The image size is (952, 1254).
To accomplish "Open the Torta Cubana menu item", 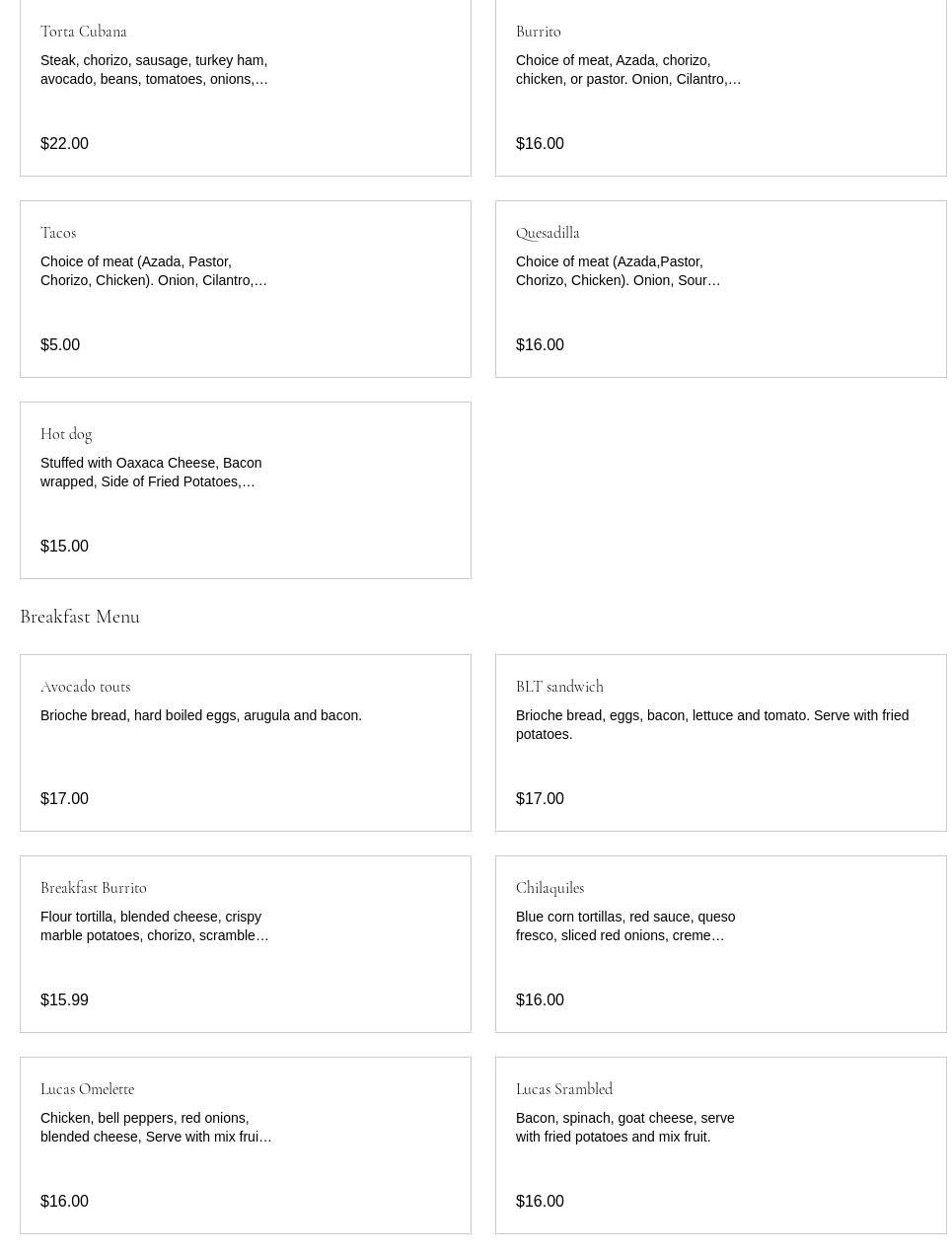I will coord(84,32).
